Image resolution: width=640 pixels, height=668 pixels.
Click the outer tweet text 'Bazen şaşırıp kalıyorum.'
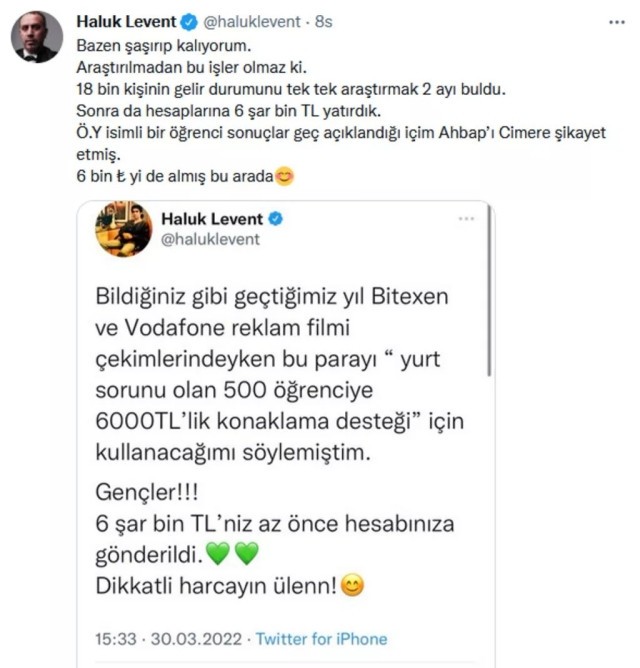[x=164, y=46]
